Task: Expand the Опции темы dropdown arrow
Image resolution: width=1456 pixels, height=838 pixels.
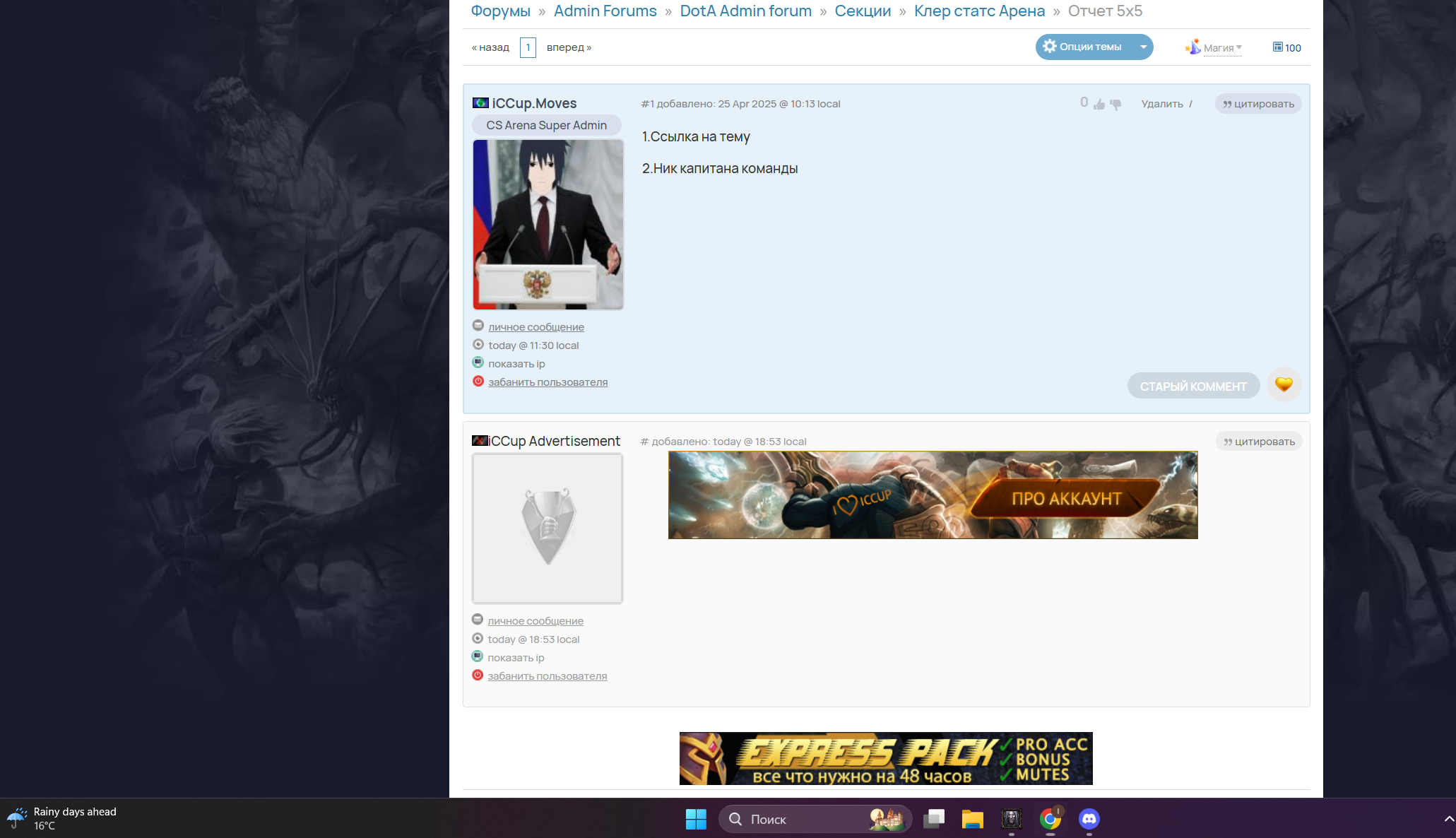Action: (1143, 47)
